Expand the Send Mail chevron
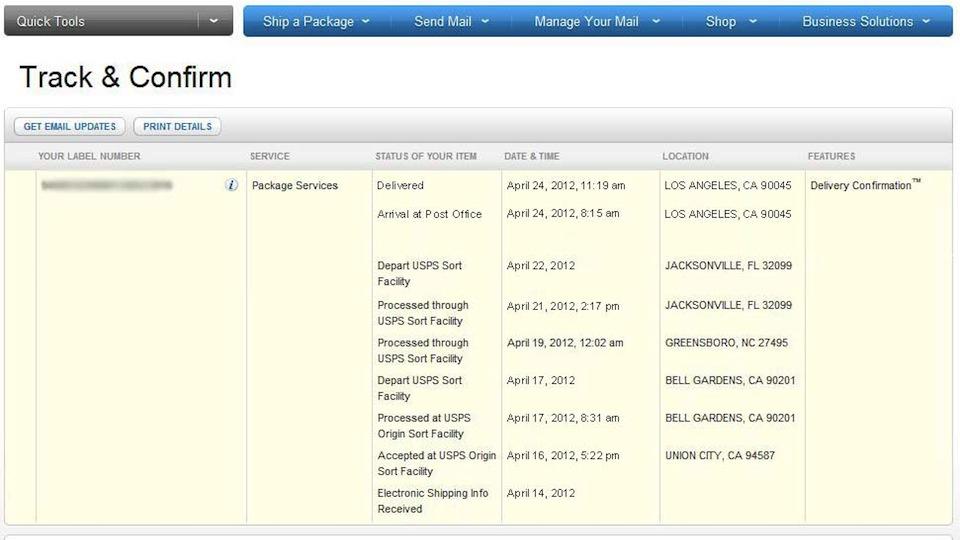The height and width of the screenshot is (540, 960). (485, 22)
